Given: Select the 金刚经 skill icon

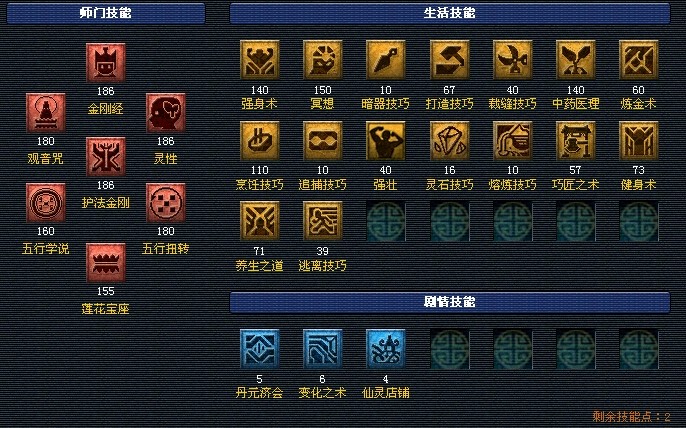Looking at the screenshot, I should pyautogui.click(x=105, y=63).
